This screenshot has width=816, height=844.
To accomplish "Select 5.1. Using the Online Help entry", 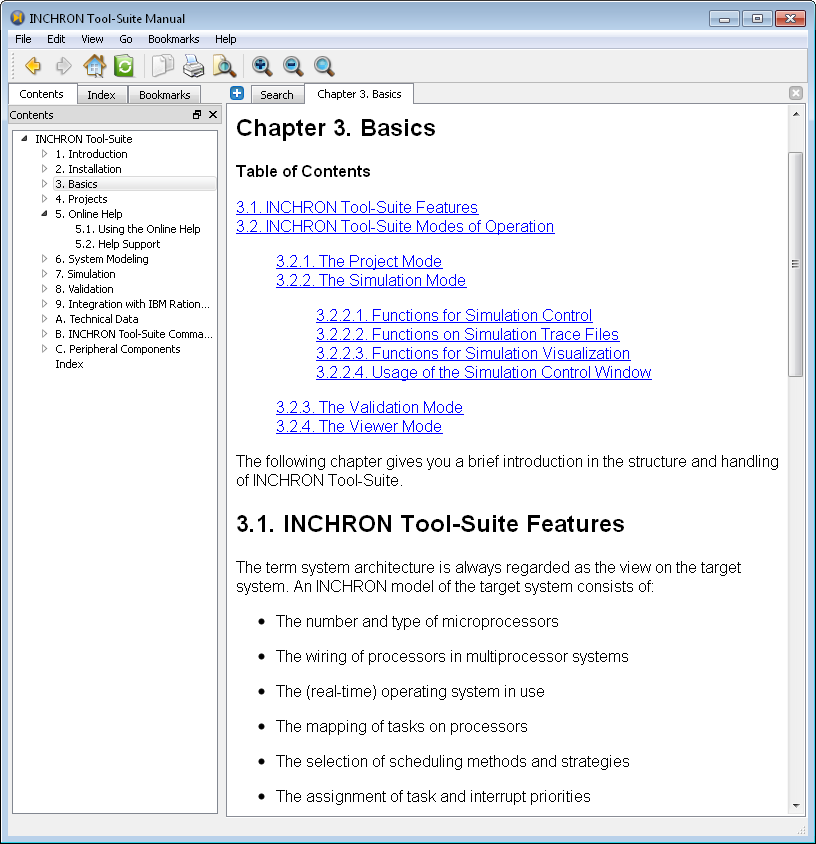I will pos(138,229).
